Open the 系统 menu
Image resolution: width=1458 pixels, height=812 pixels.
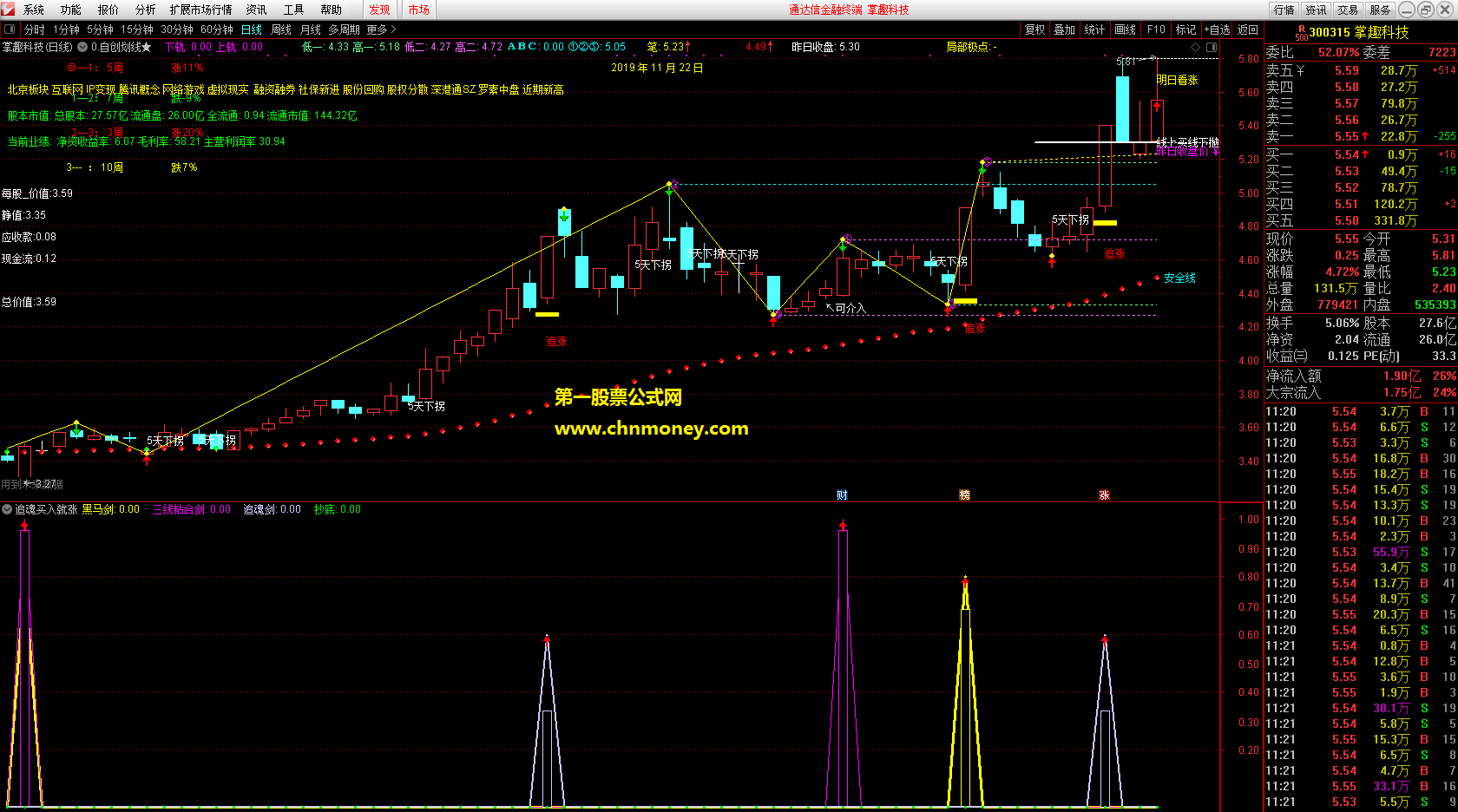(34, 10)
